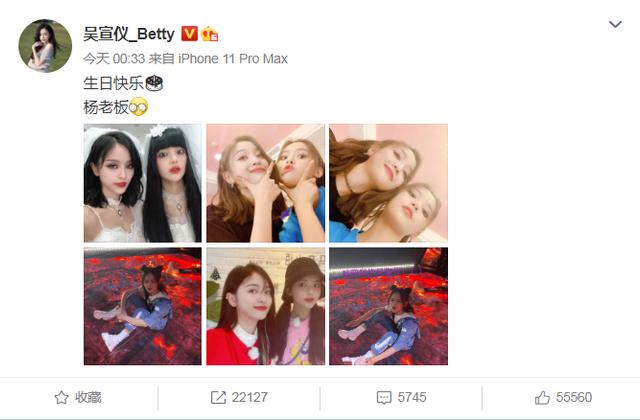Open the top-right tilted heads selfie
640x420 pixels.
tap(389, 183)
